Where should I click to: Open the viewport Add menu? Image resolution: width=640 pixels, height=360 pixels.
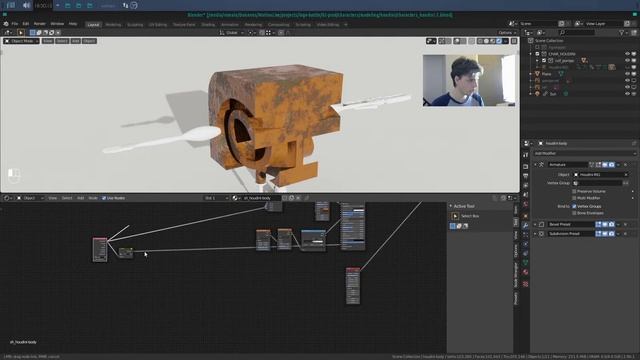coord(76,41)
